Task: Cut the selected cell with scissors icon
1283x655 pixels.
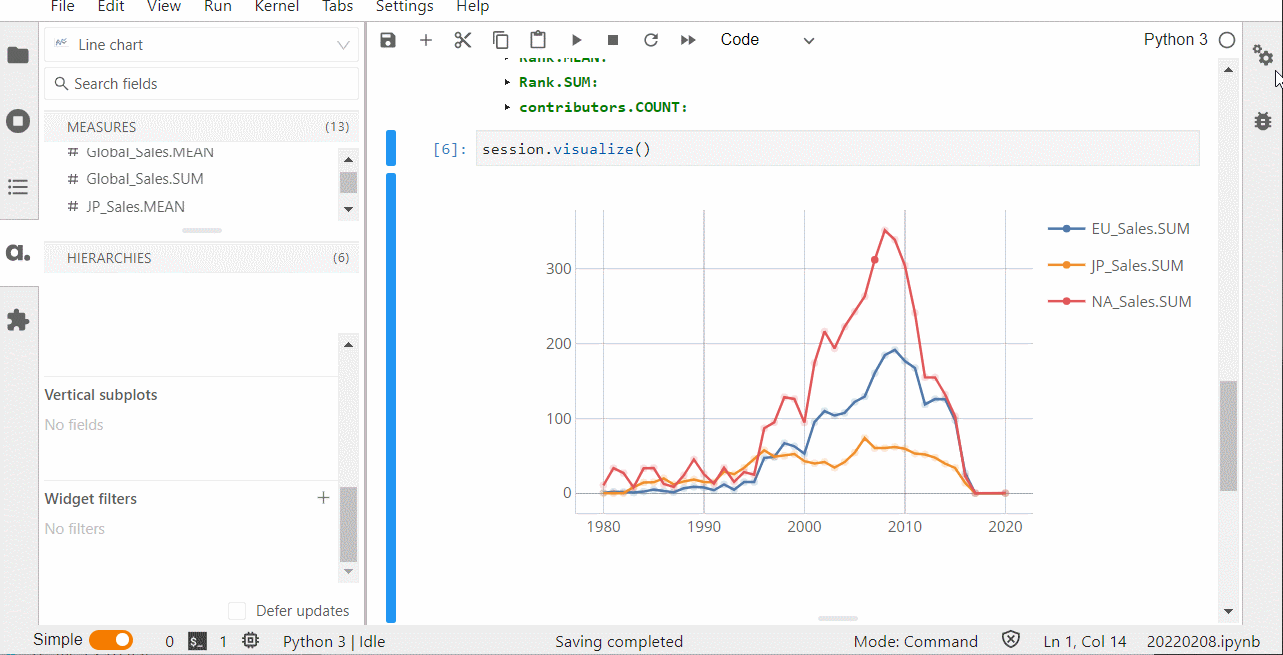Action: pos(462,40)
